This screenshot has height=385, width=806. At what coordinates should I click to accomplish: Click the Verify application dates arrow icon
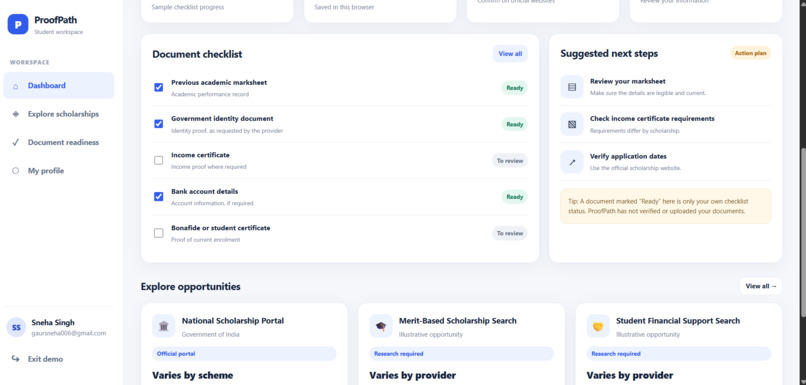pyautogui.click(x=572, y=162)
